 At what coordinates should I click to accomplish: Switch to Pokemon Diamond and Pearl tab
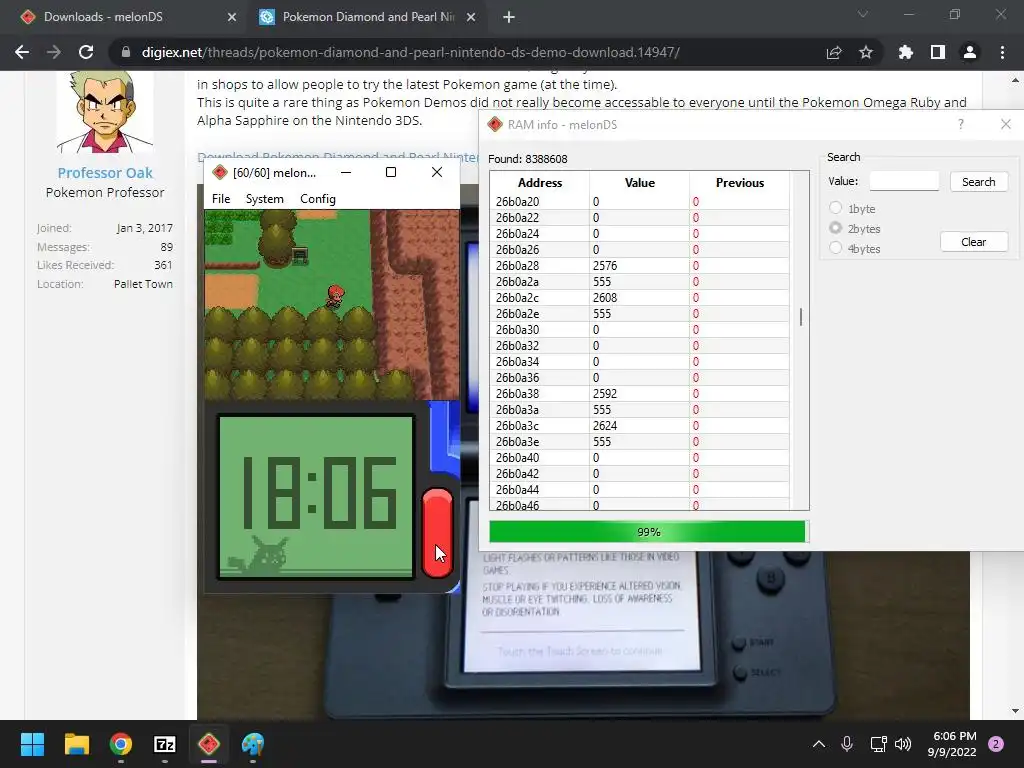tap(368, 17)
